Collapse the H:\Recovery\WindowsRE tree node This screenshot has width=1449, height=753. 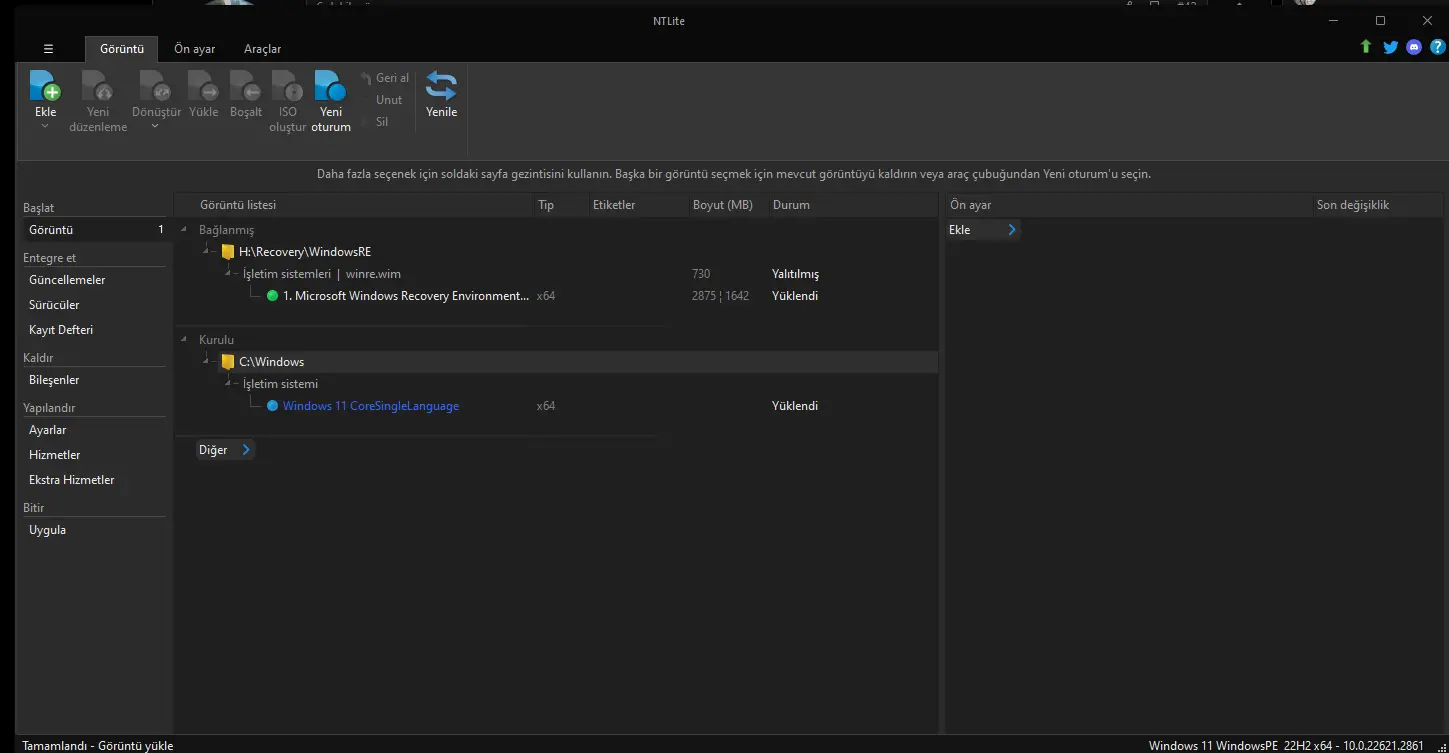pyautogui.click(x=206, y=252)
